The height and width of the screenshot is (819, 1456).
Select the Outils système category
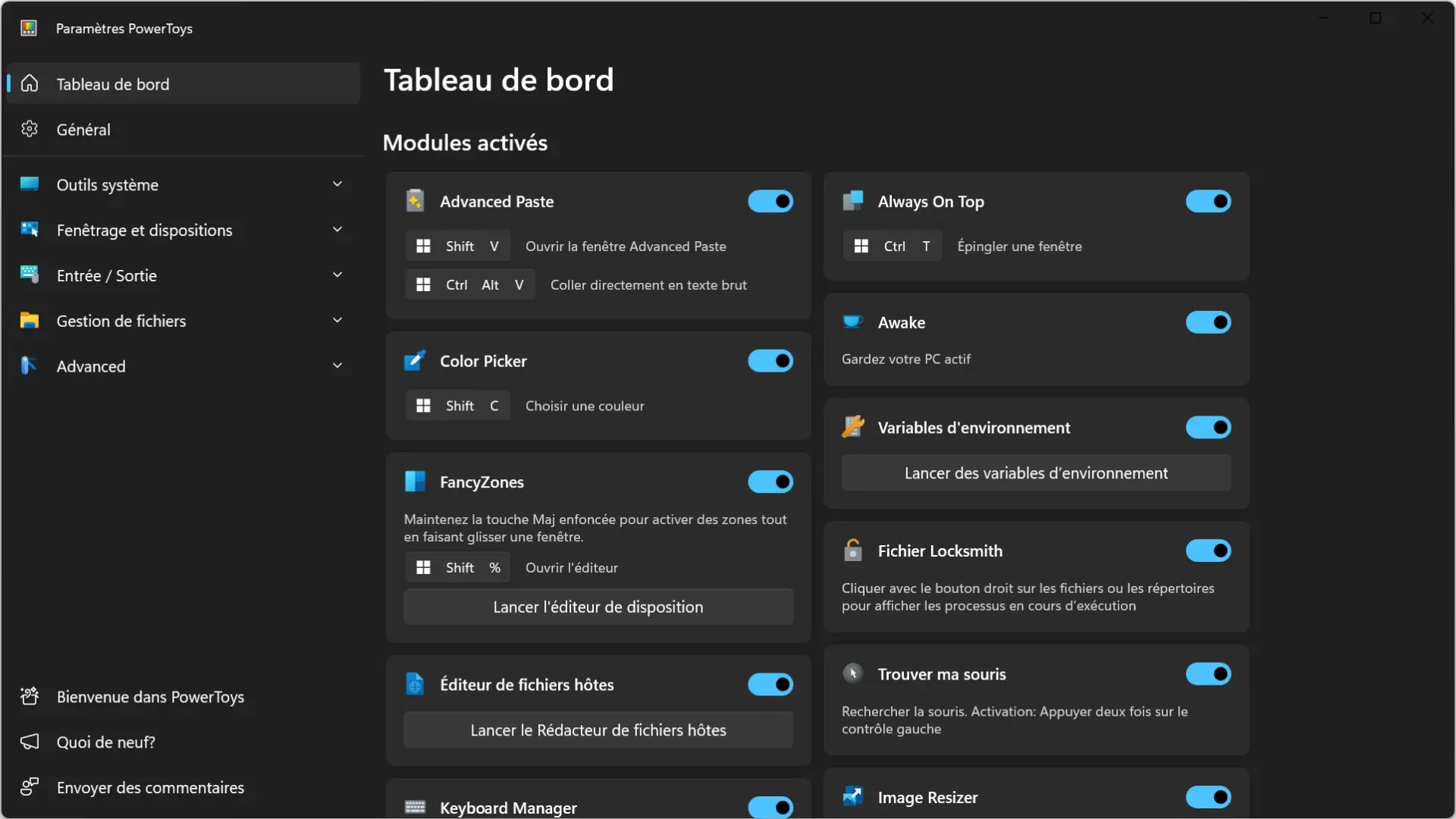[x=183, y=184]
